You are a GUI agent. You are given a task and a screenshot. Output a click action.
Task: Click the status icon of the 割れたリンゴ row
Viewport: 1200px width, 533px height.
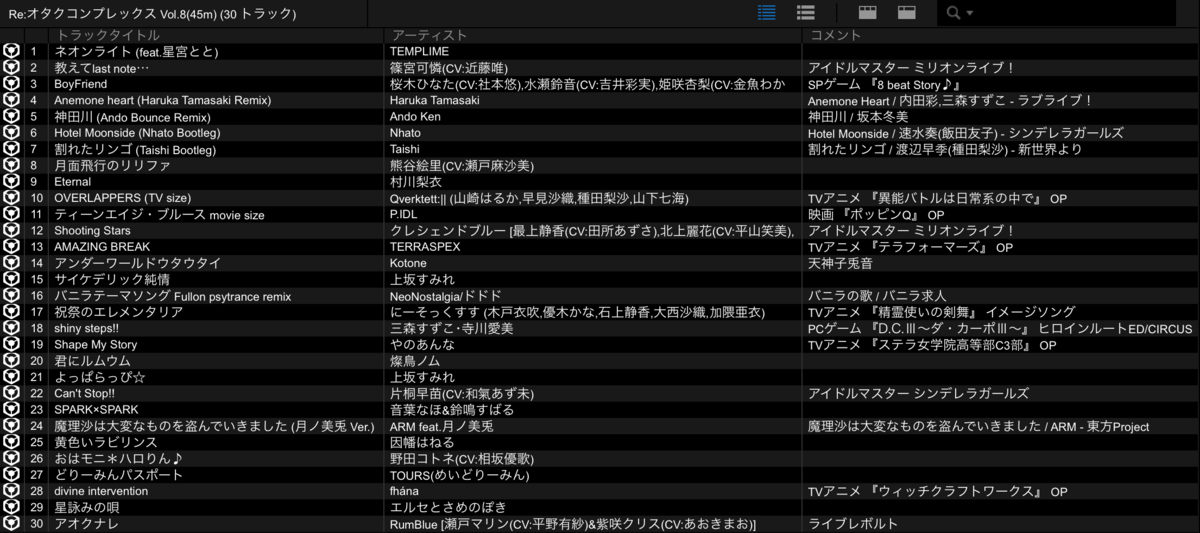click(11, 149)
